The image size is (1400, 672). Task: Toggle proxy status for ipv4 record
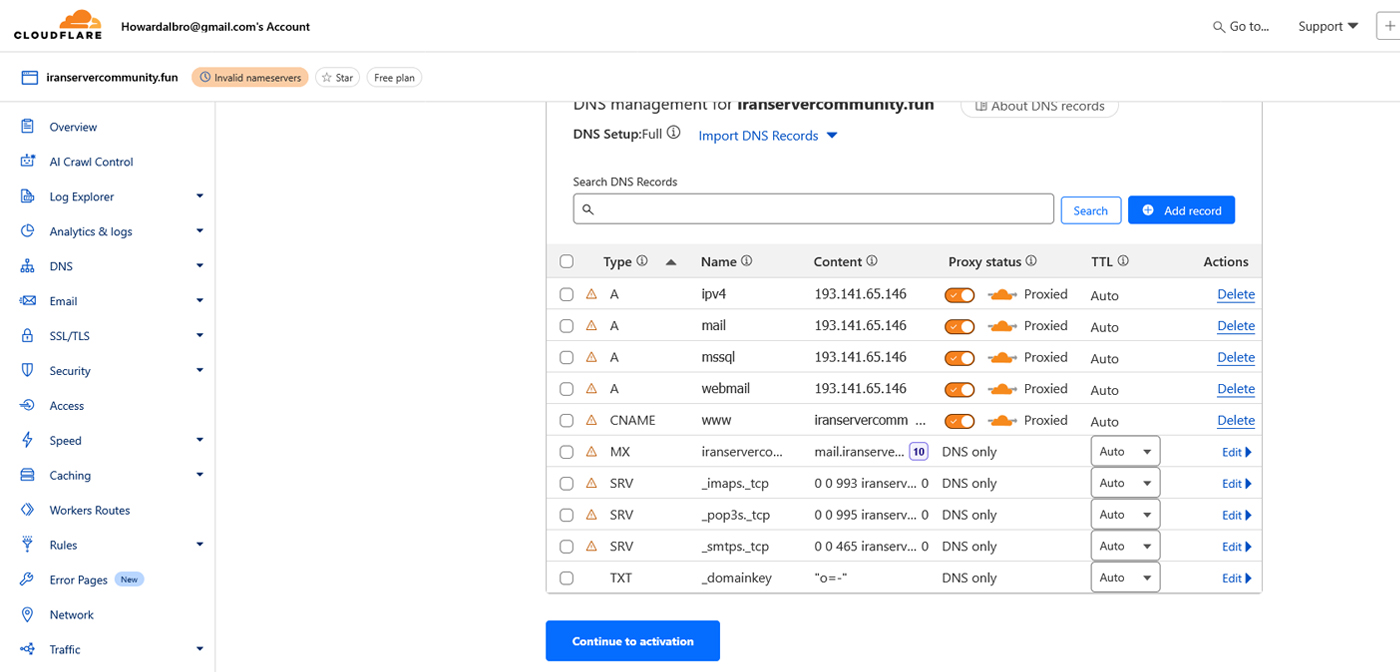click(960, 295)
